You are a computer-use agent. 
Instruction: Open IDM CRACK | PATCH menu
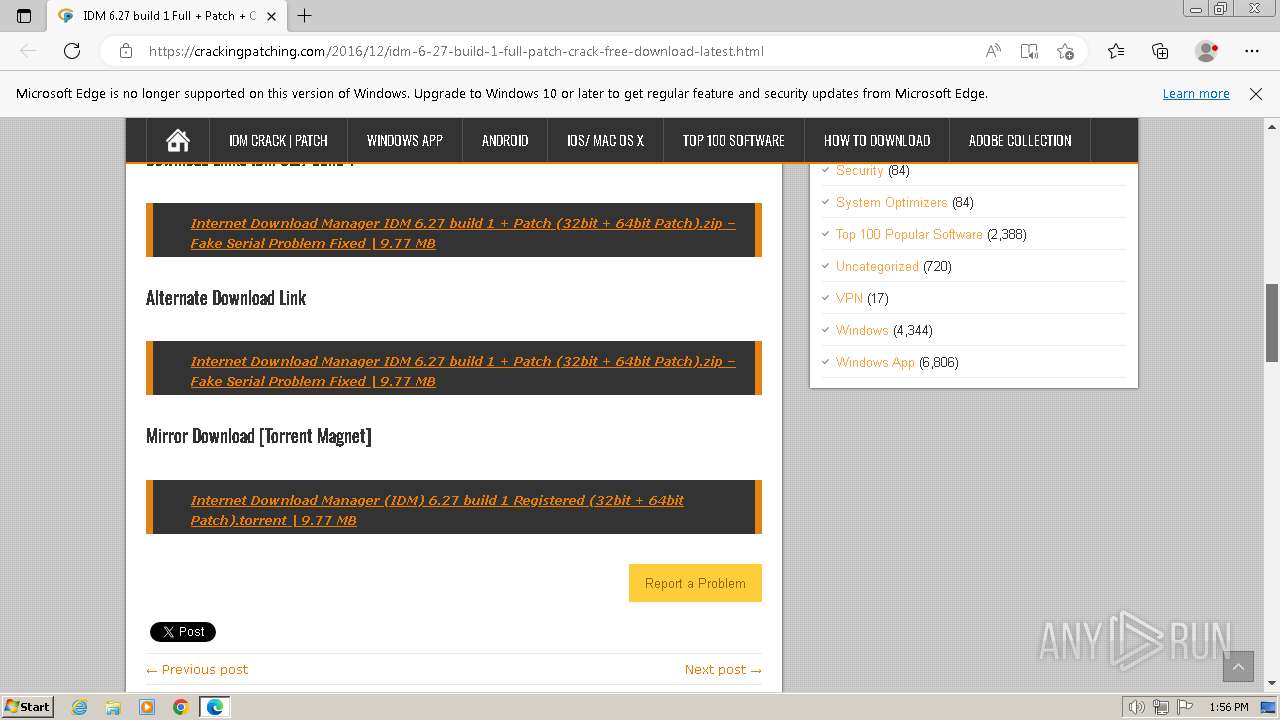click(278, 140)
